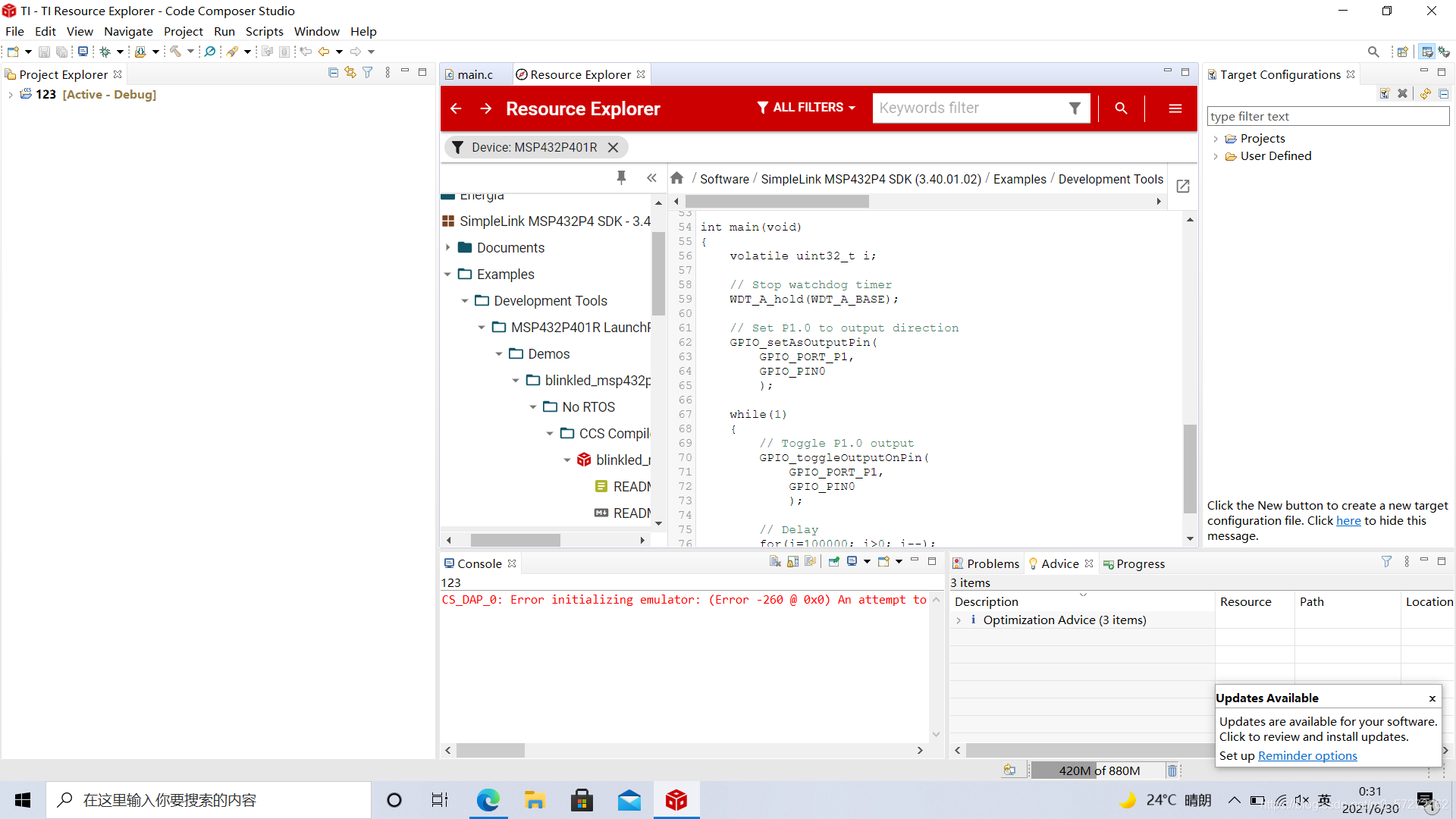Image resolution: width=1456 pixels, height=819 pixels.
Task: Toggle Pin Console button
Action: 834,562
